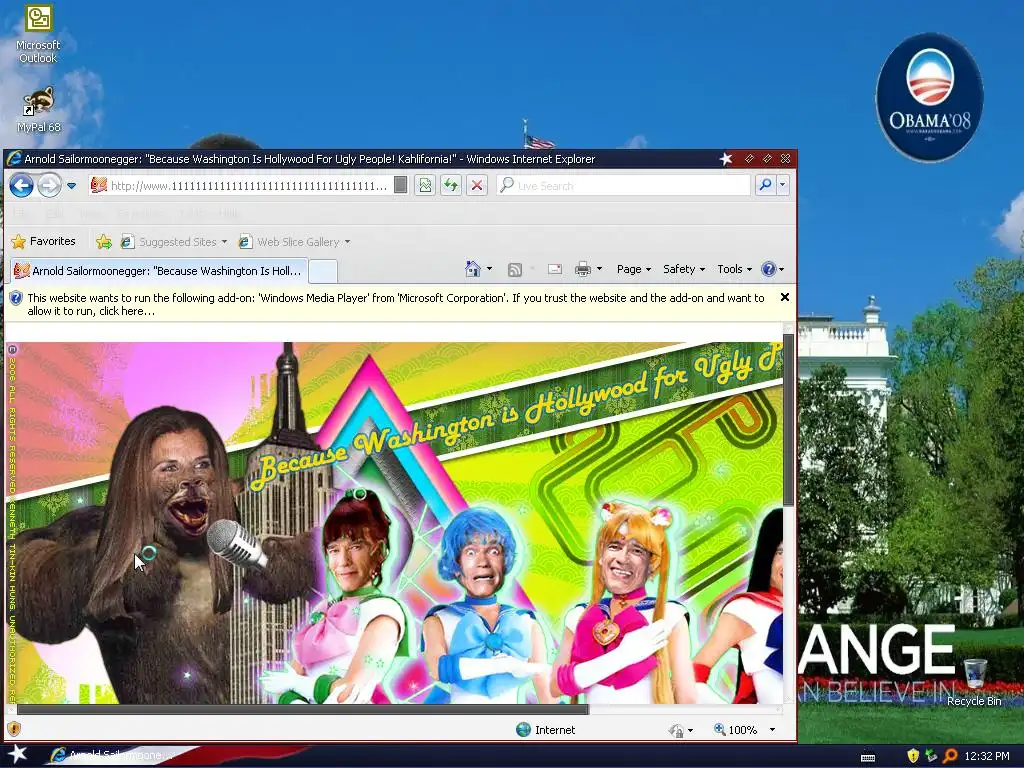Click the Print icon

pyautogui.click(x=583, y=269)
